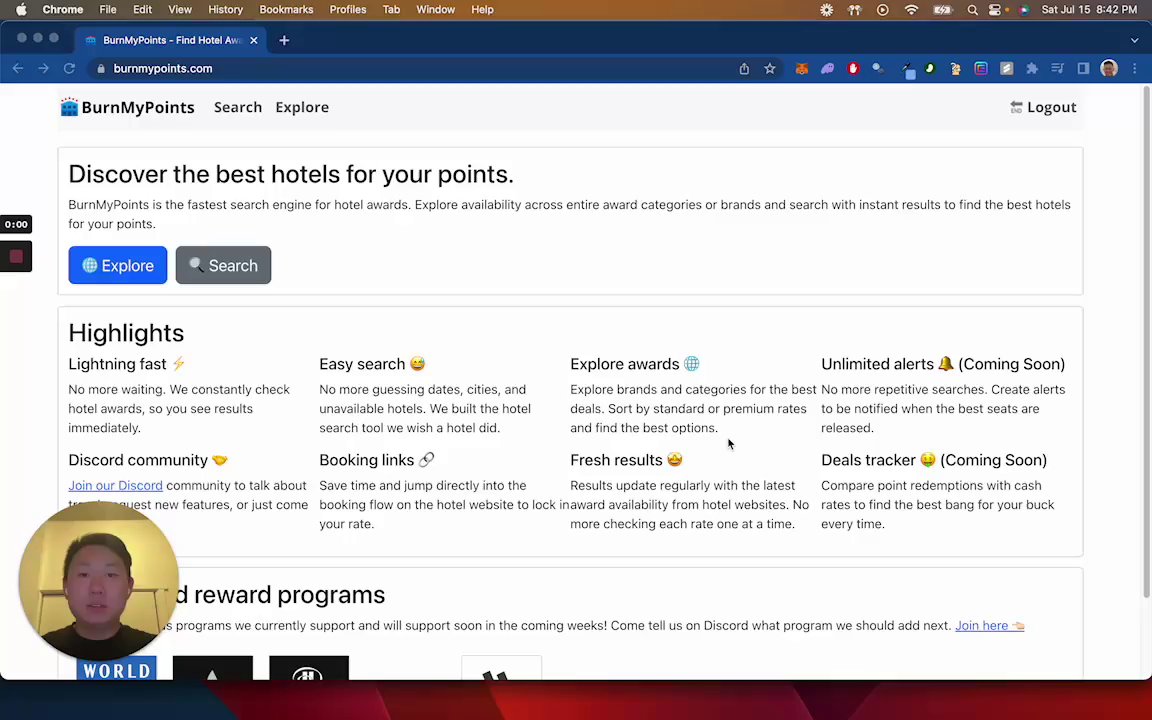
Task: Bookmark this page with the star icon
Action: click(x=769, y=68)
